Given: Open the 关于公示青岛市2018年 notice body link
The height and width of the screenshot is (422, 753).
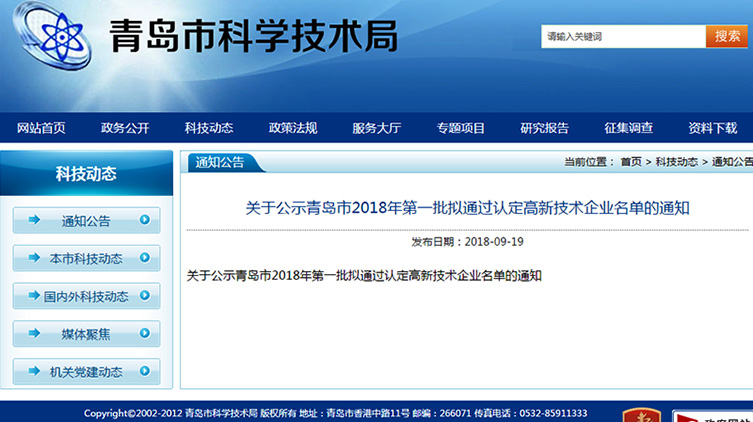Looking at the screenshot, I should point(364,275).
